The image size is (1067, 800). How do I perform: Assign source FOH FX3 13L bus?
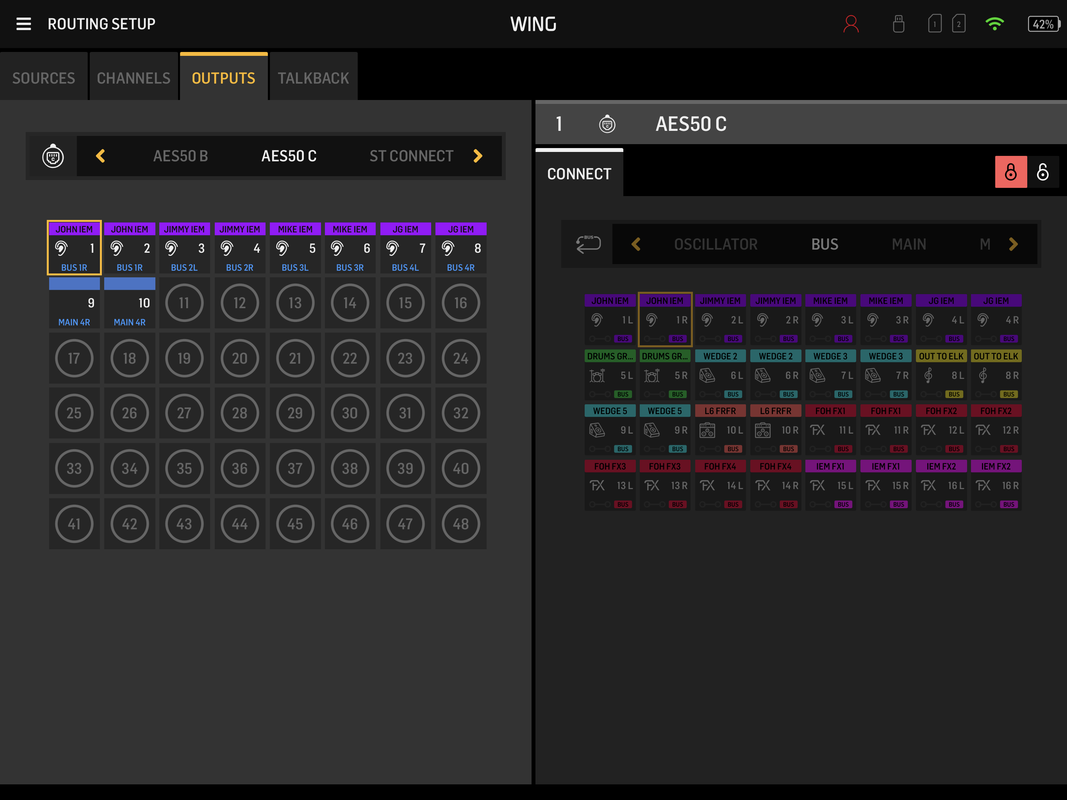(610, 485)
